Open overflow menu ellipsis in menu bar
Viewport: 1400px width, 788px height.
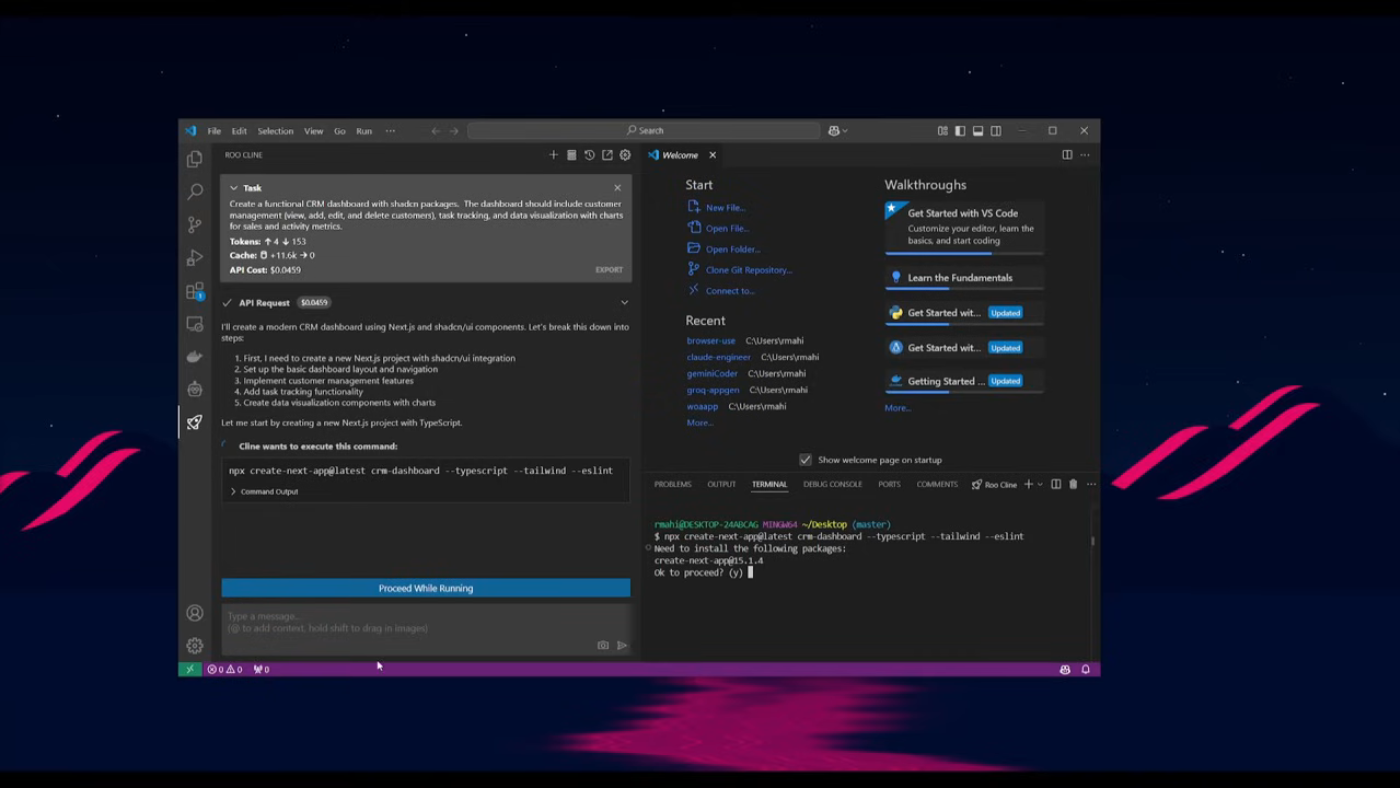click(390, 131)
